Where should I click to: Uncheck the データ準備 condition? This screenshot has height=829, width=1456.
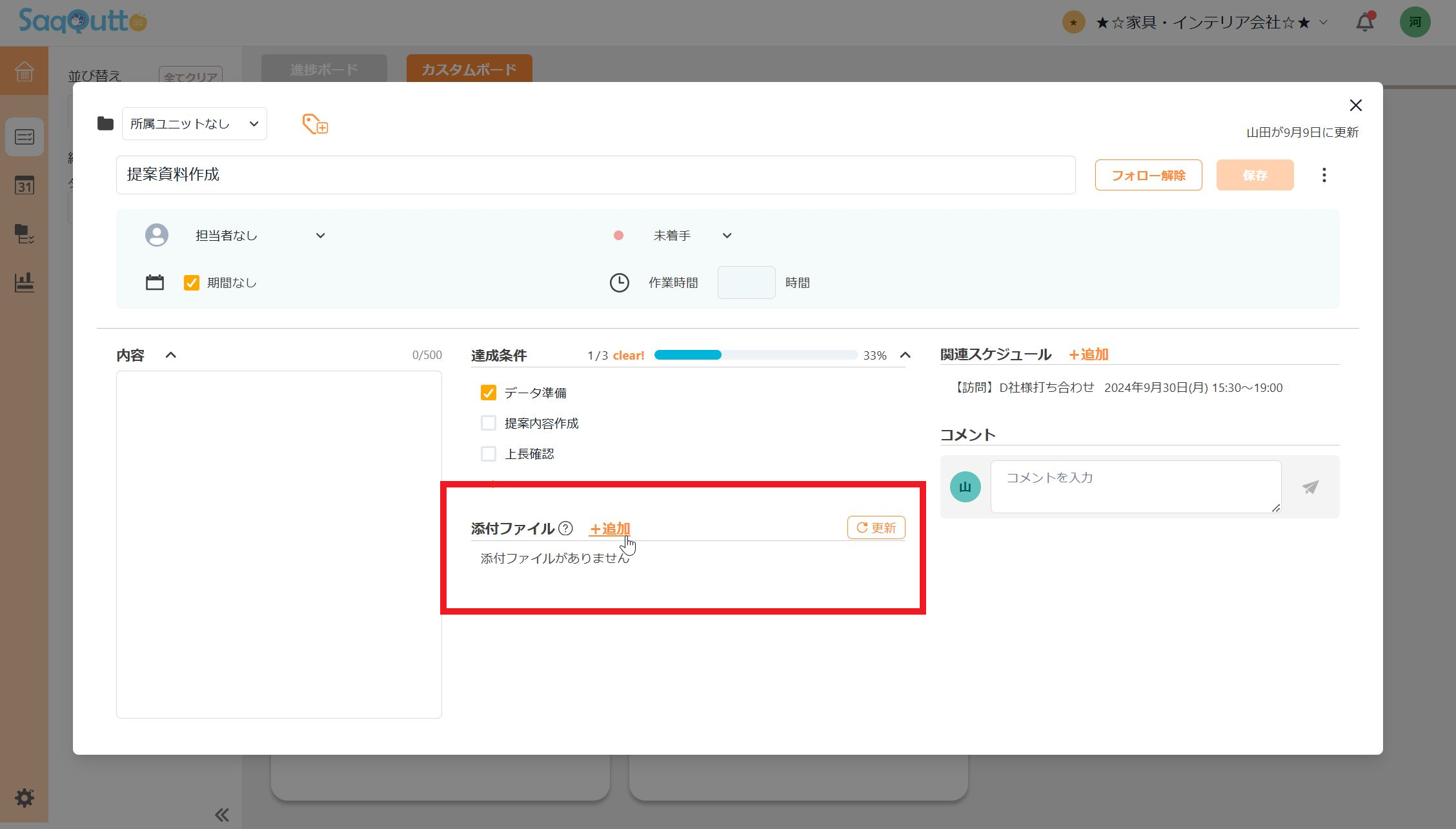[489, 393]
